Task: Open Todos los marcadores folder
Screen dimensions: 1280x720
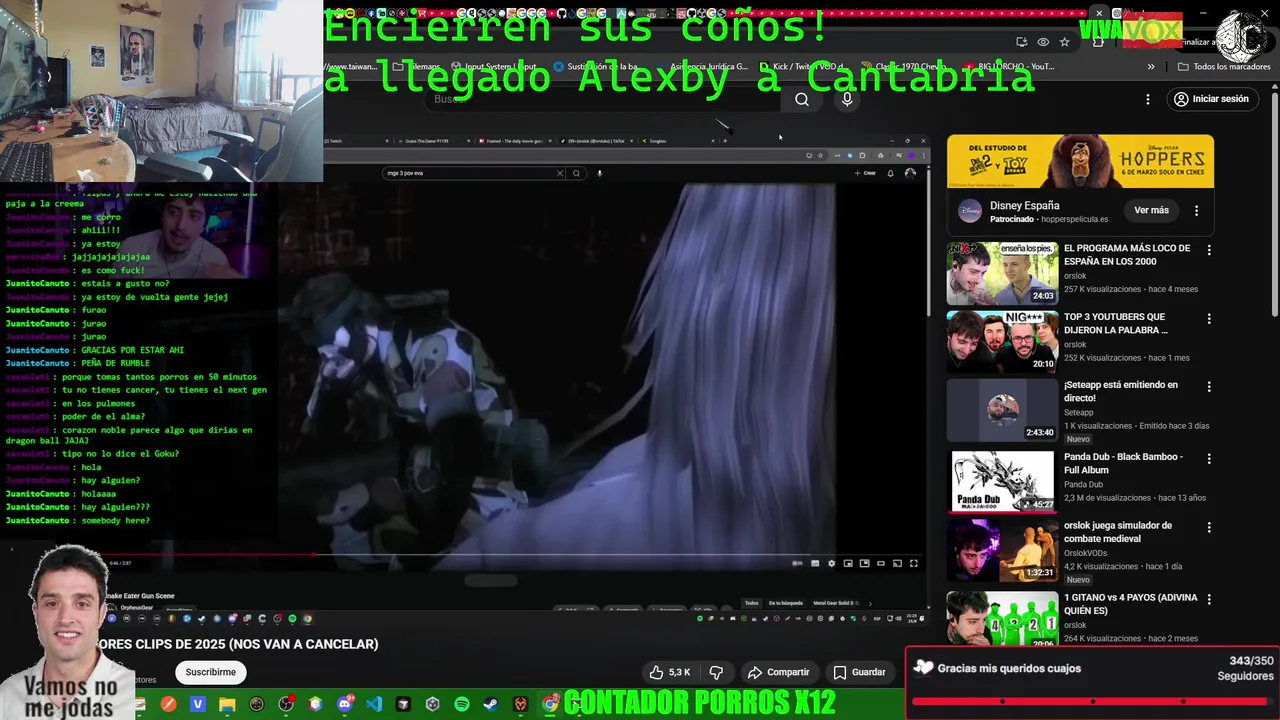Action: pos(1223,67)
